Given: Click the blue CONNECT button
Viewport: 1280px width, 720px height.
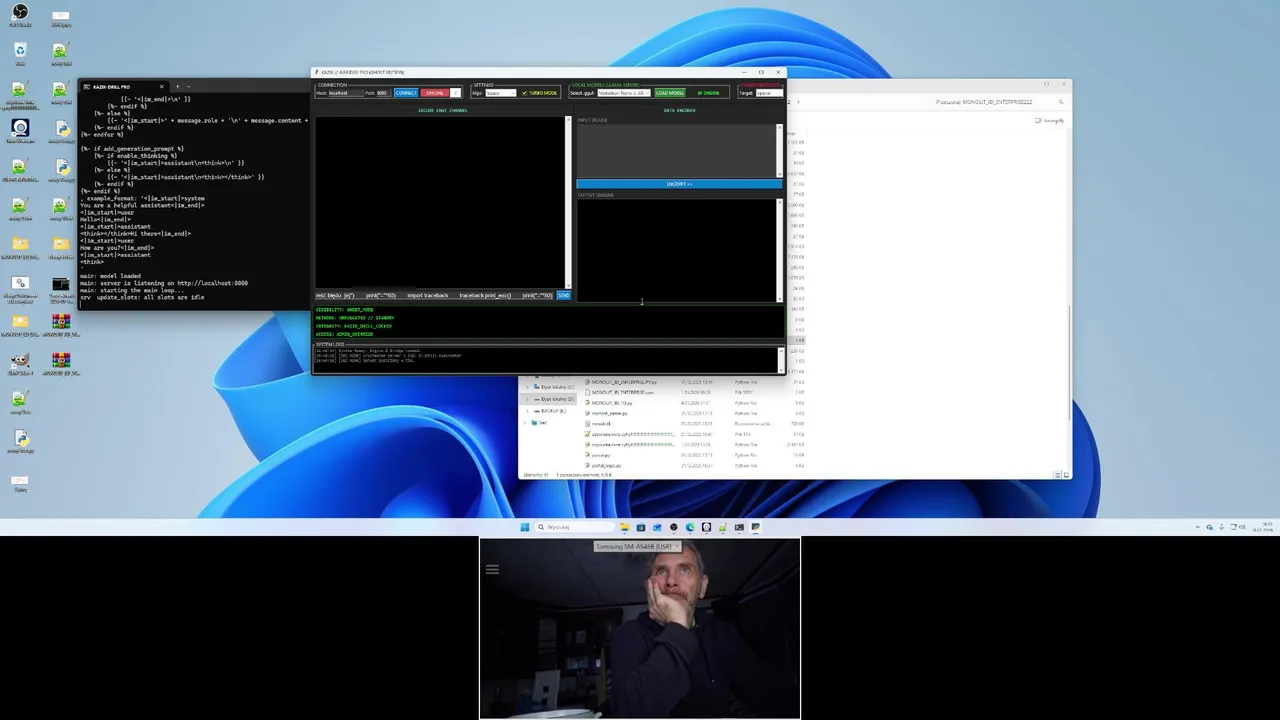Looking at the screenshot, I should click(406, 93).
